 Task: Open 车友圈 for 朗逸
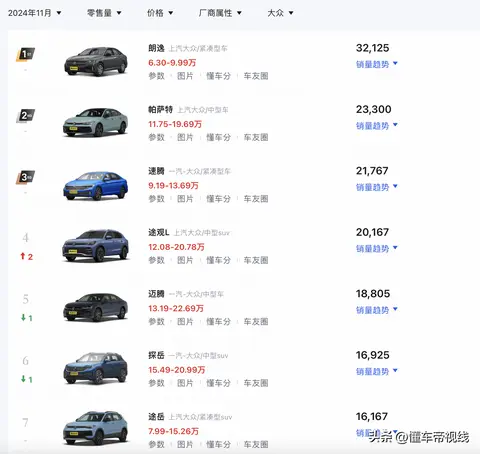[x=256, y=76]
